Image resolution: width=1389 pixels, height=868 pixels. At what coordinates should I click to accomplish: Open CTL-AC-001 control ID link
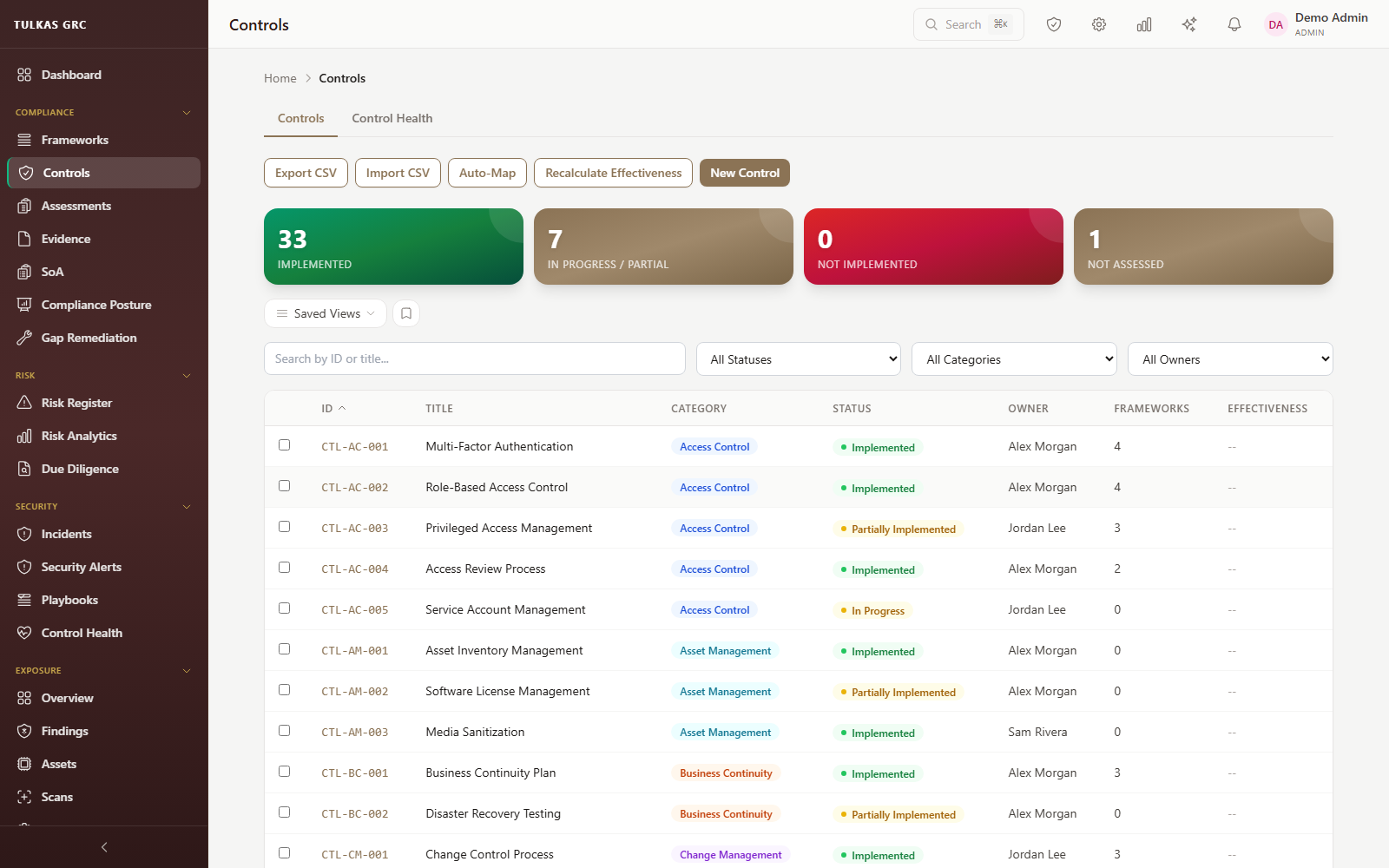tap(355, 447)
